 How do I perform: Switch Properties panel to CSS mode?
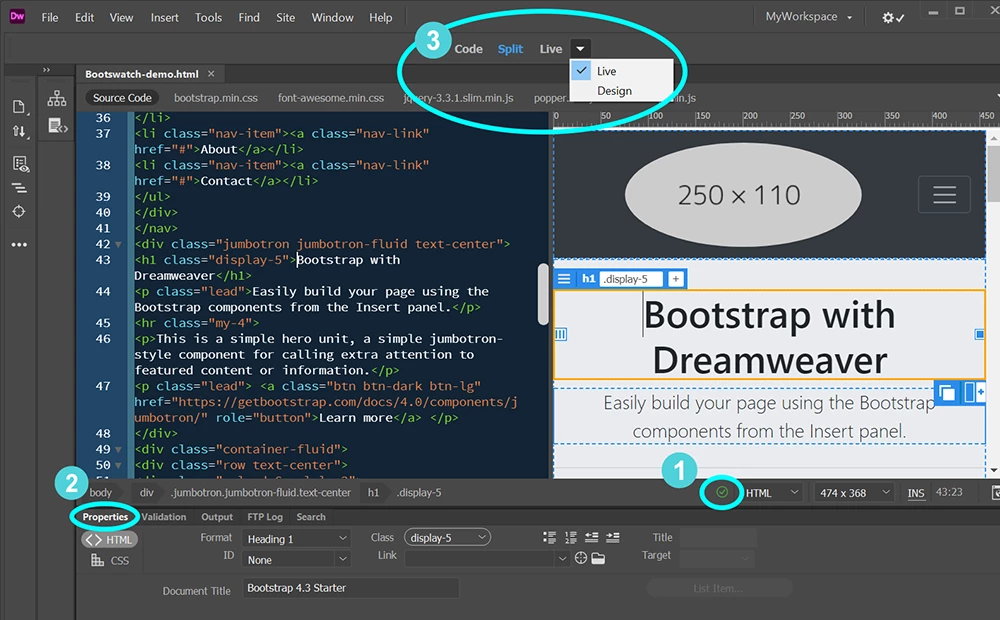point(110,561)
